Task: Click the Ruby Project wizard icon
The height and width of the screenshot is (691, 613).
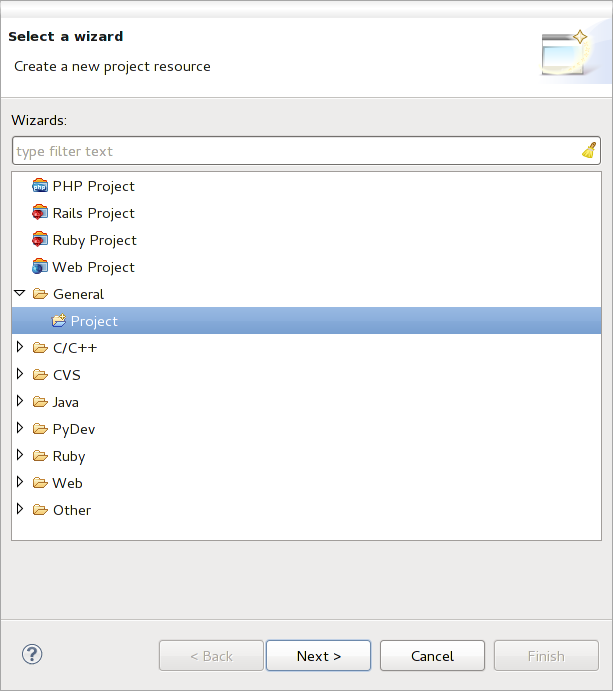Action: point(40,240)
